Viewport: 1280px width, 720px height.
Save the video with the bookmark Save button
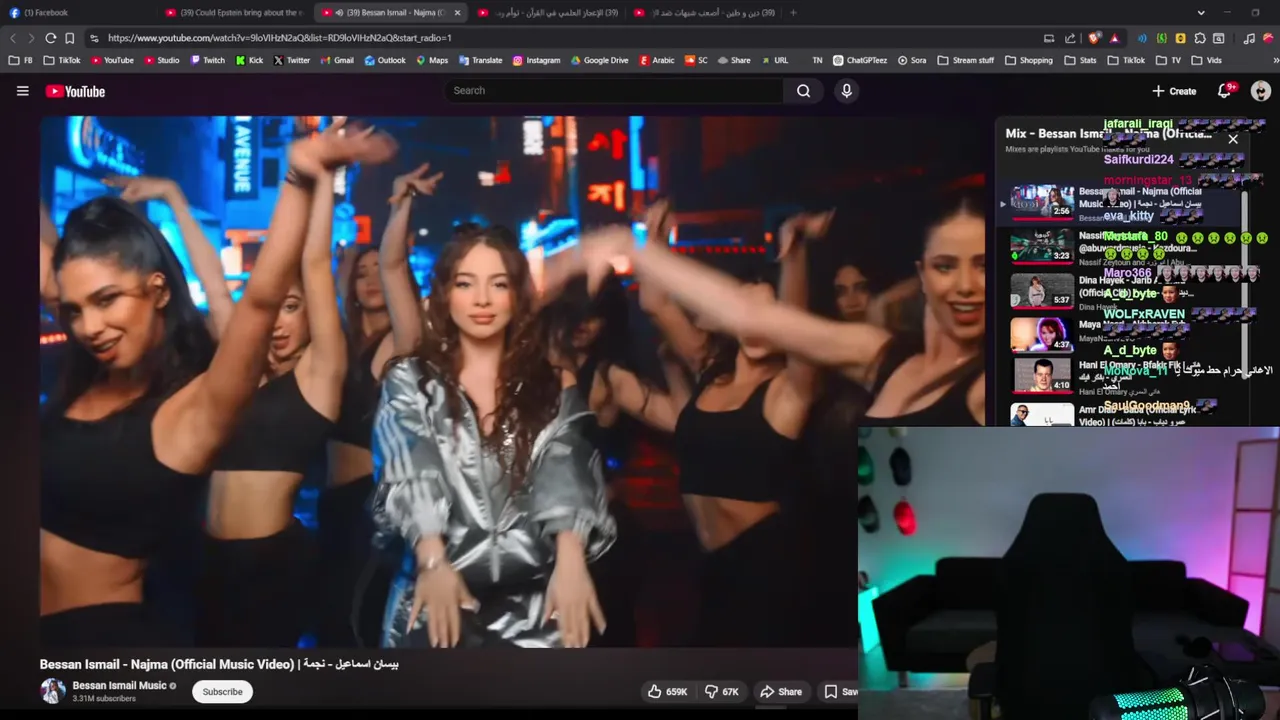point(839,691)
